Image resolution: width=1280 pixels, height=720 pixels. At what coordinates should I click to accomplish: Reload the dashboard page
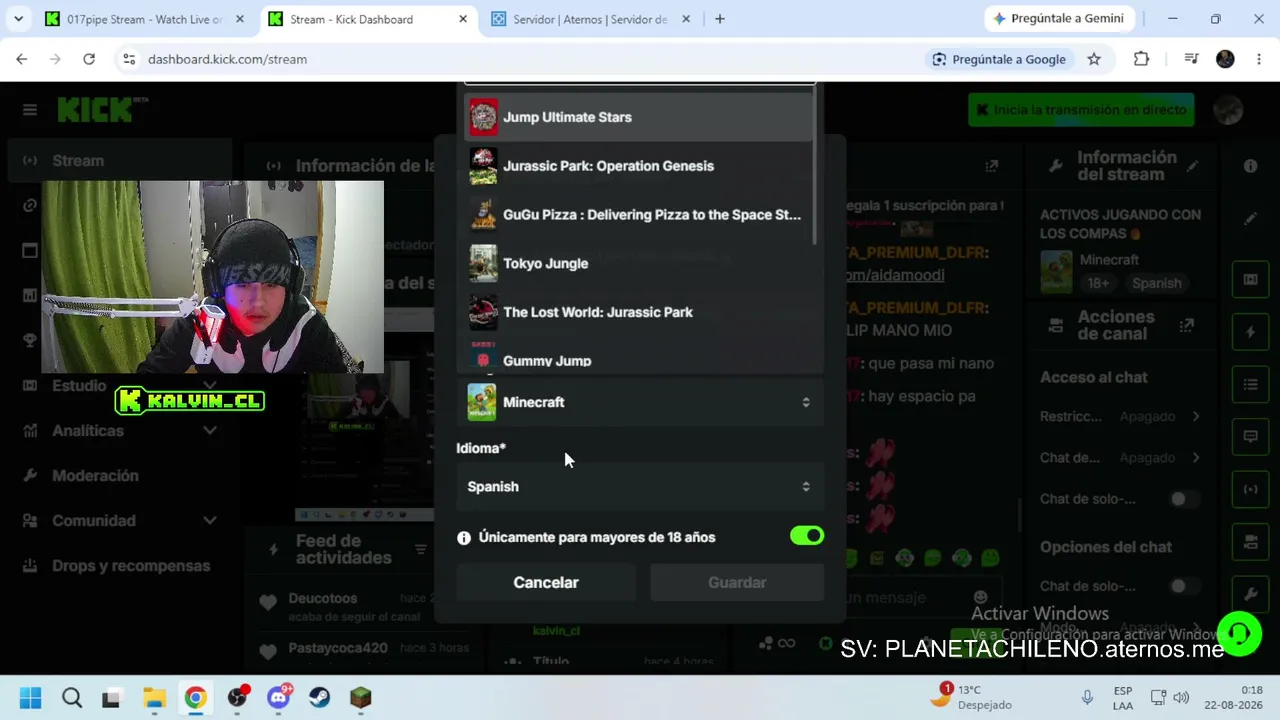click(x=89, y=59)
